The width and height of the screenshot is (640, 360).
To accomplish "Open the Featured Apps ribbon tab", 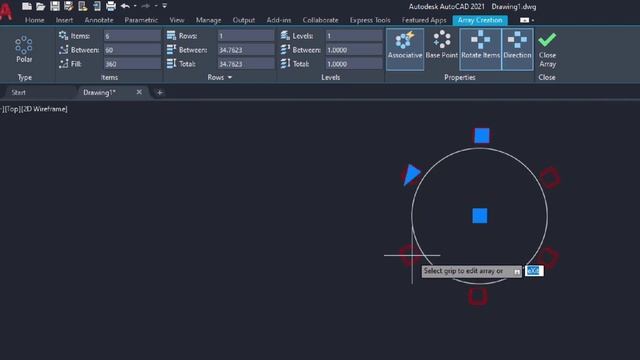I will [x=424, y=20].
